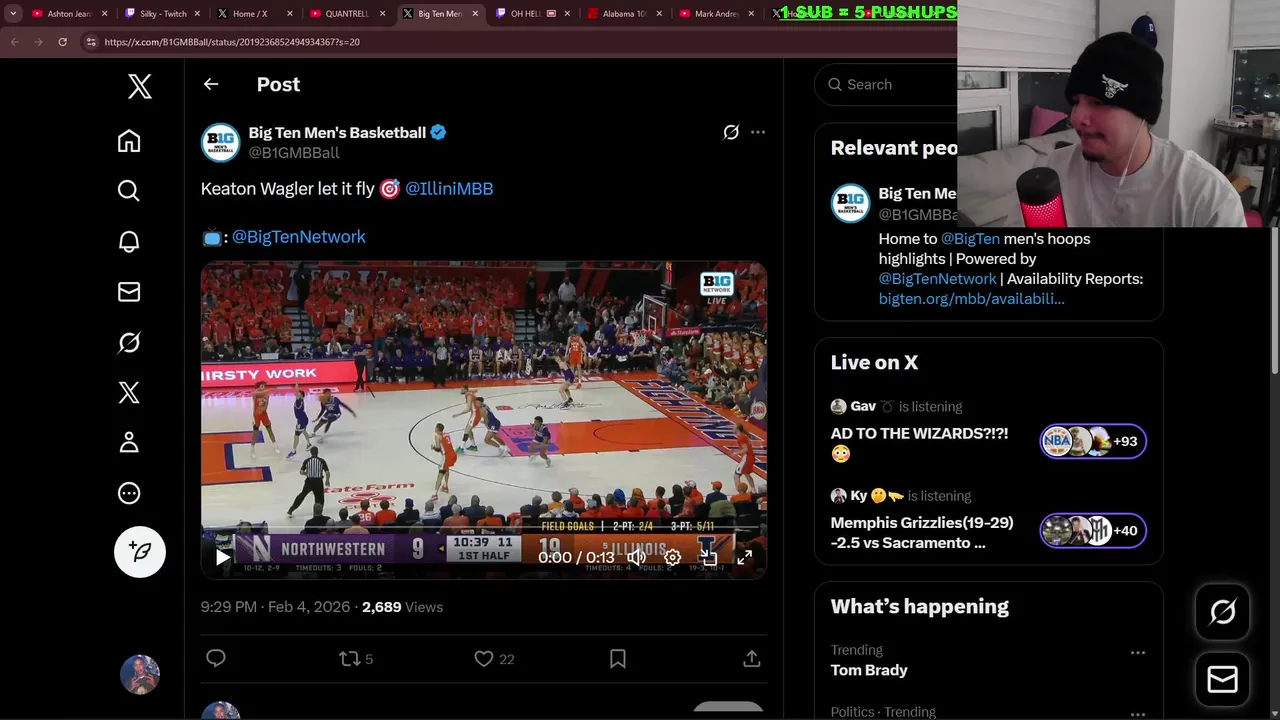Open @BigTenNetwork in Relevant people bio

[x=938, y=278]
